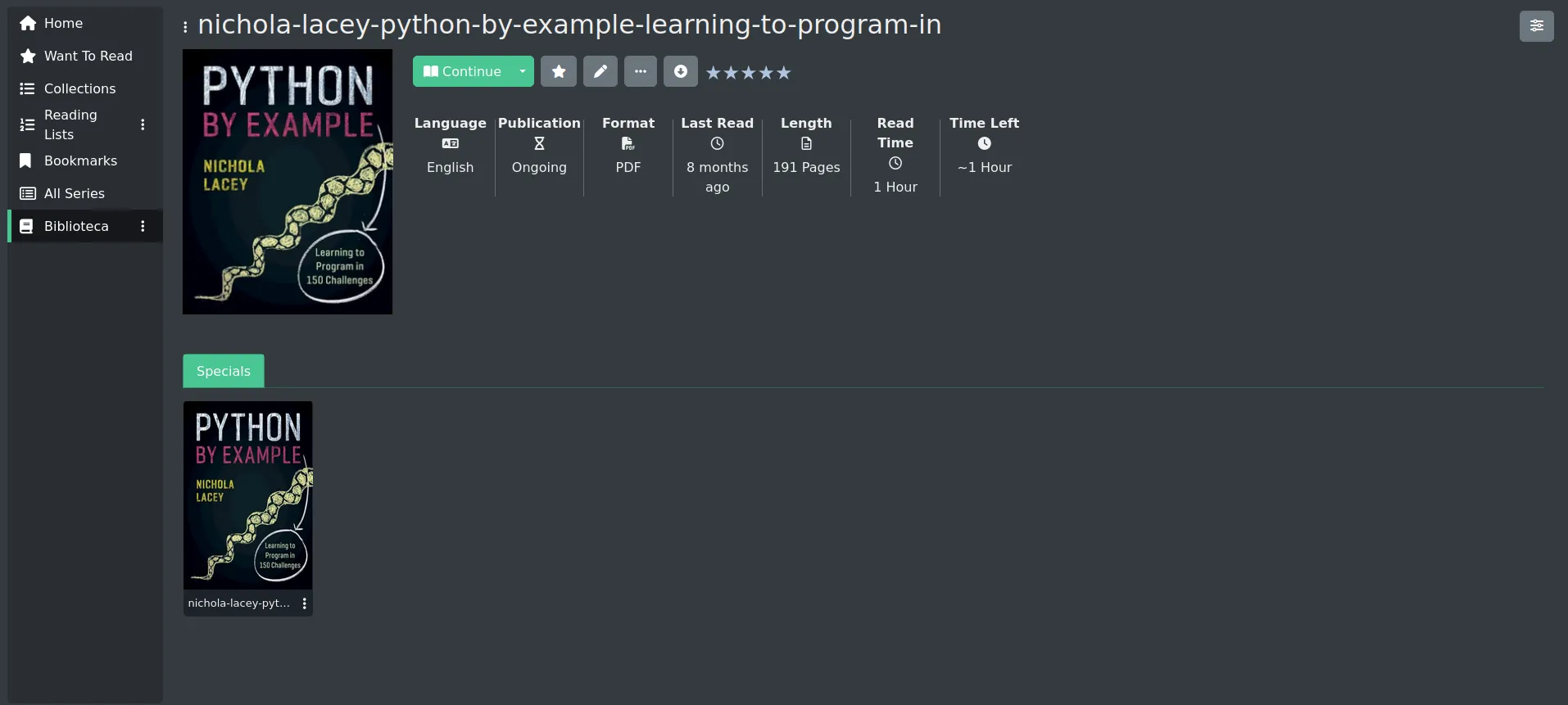Open the Python by Example special thumbnail
The image size is (1568, 705).
[247, 495]
